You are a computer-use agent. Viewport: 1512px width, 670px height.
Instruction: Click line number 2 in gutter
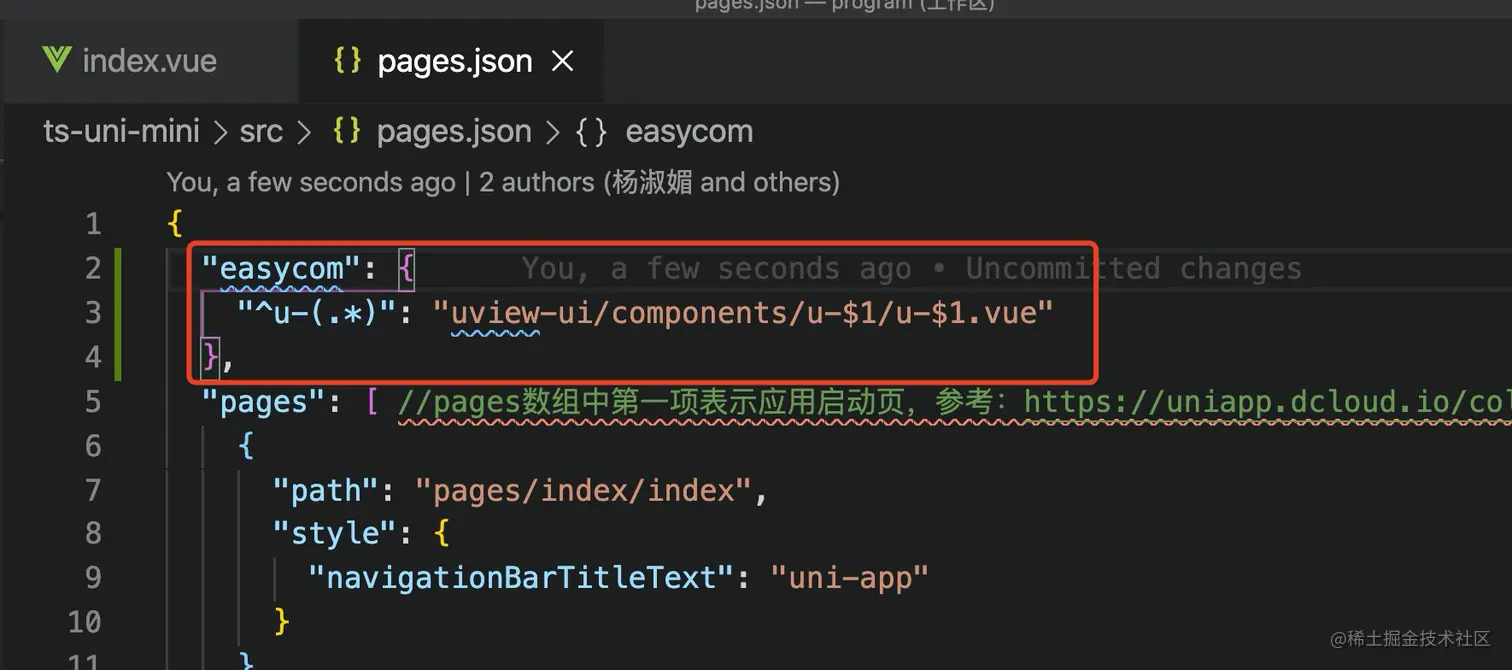(93, 268)
